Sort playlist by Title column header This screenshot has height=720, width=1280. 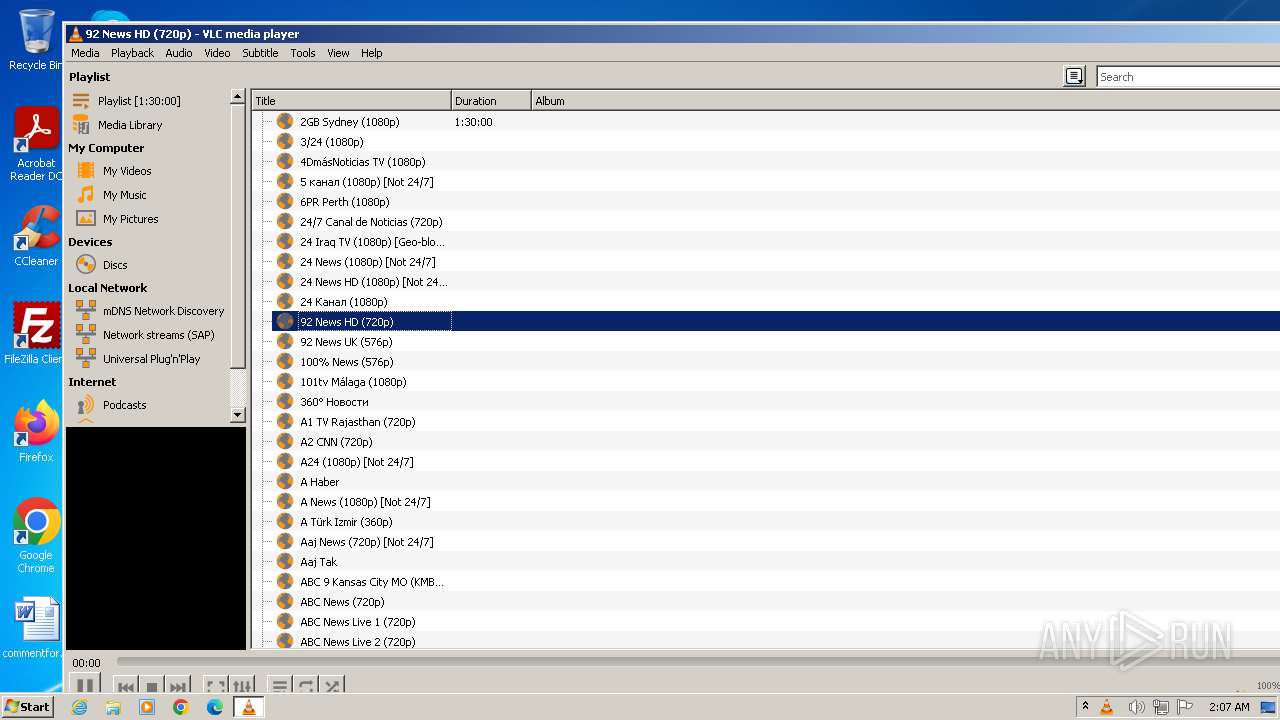click(351, 101)
